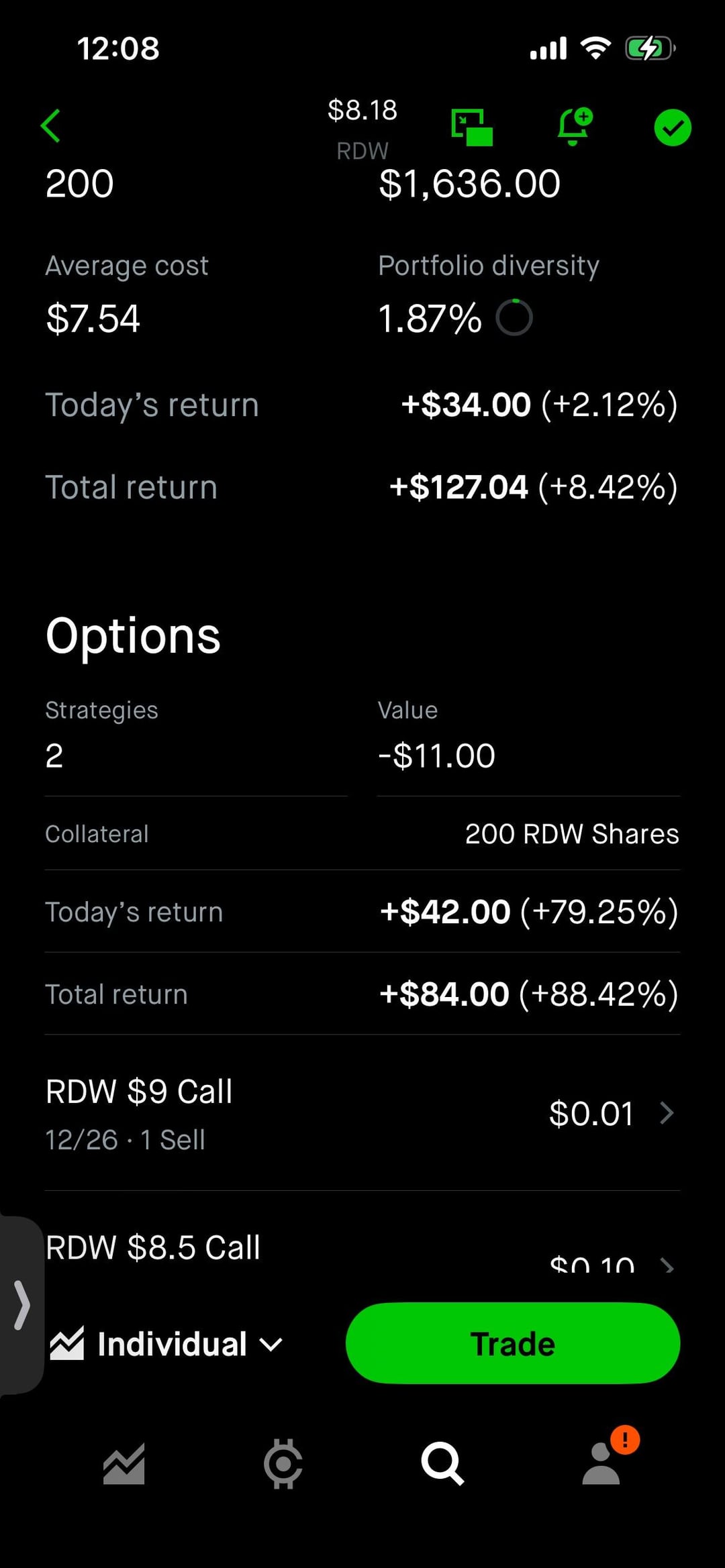The height and width of the screenshot is (1568, 725).
Task: Tap the orange alert badge on profile
Action: 625,1440
